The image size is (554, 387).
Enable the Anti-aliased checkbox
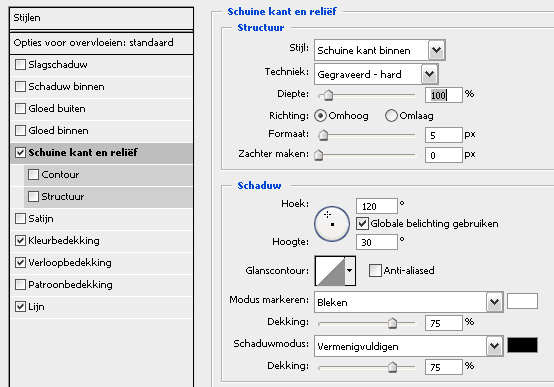coord(375,271)
